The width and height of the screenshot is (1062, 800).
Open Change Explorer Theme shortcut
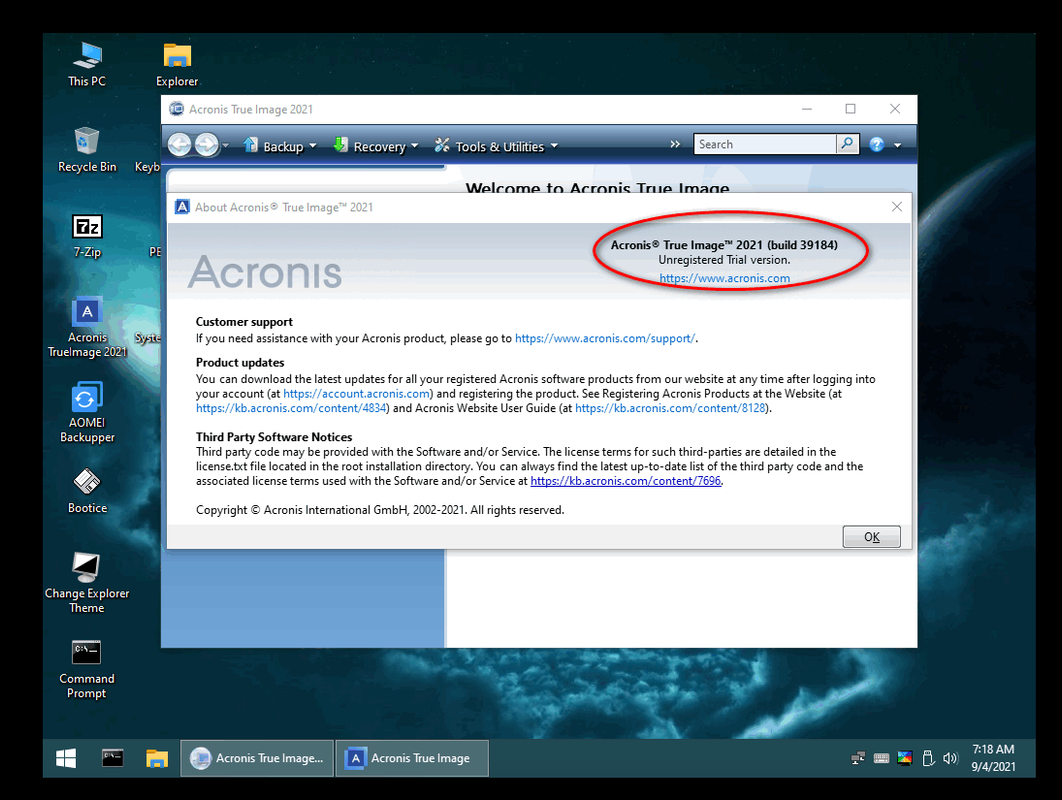coord(87,583)
